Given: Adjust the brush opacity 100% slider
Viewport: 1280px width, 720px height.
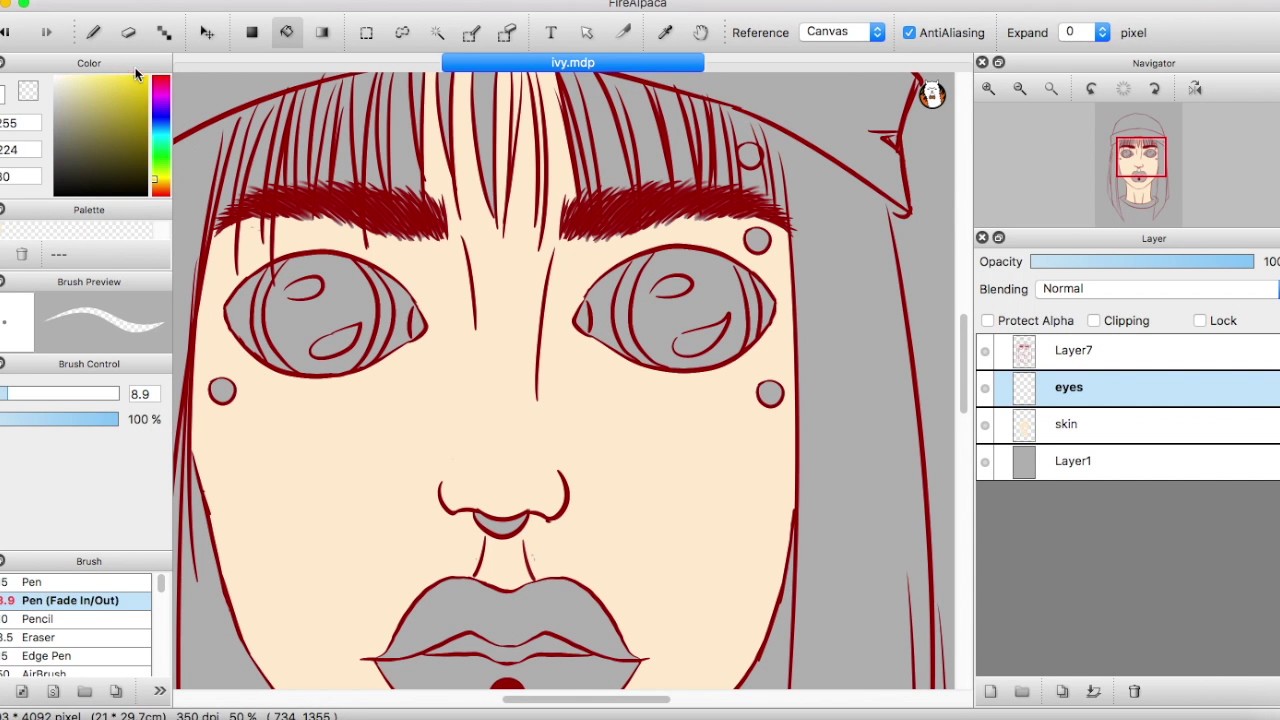Looking at the screenshot, I should [59, 419].
